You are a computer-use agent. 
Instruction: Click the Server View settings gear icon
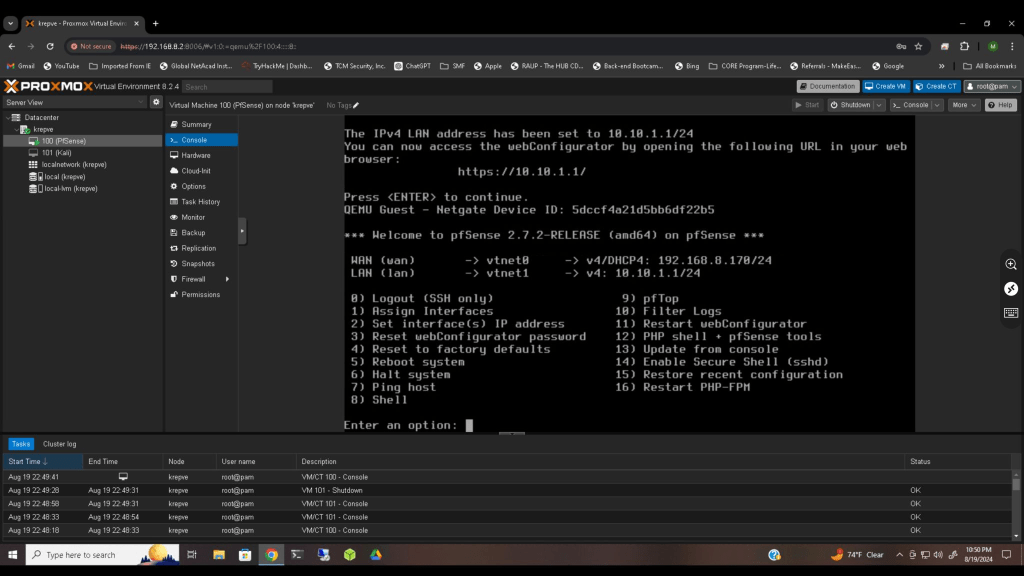(x=156, y=102)
